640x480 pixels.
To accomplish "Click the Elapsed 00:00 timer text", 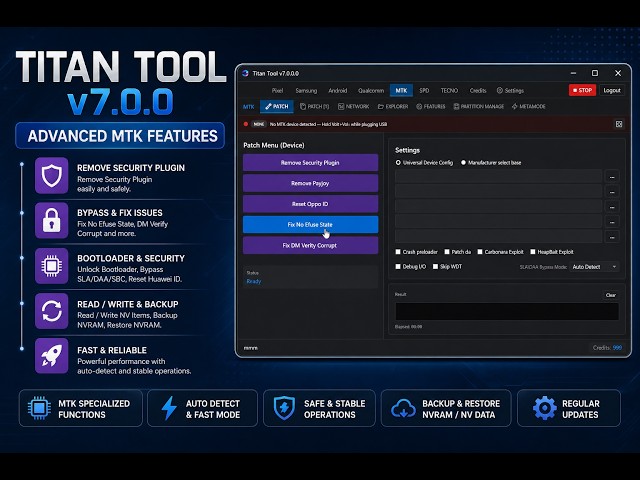I will coord(409,327).
